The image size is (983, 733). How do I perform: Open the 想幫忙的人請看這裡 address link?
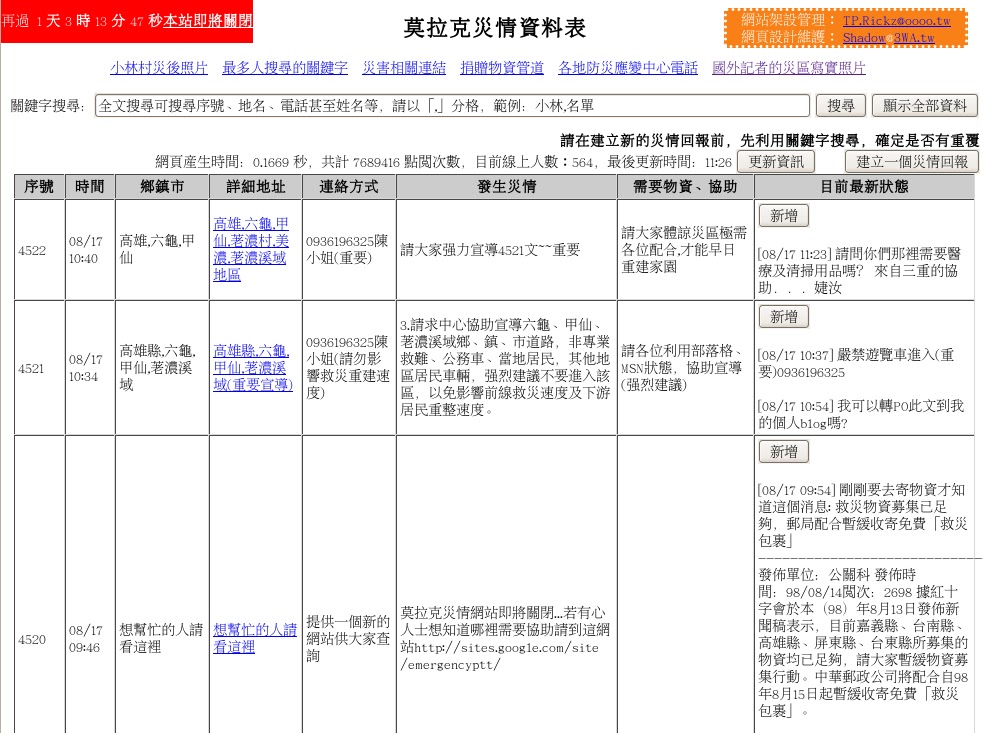point(255,638)
